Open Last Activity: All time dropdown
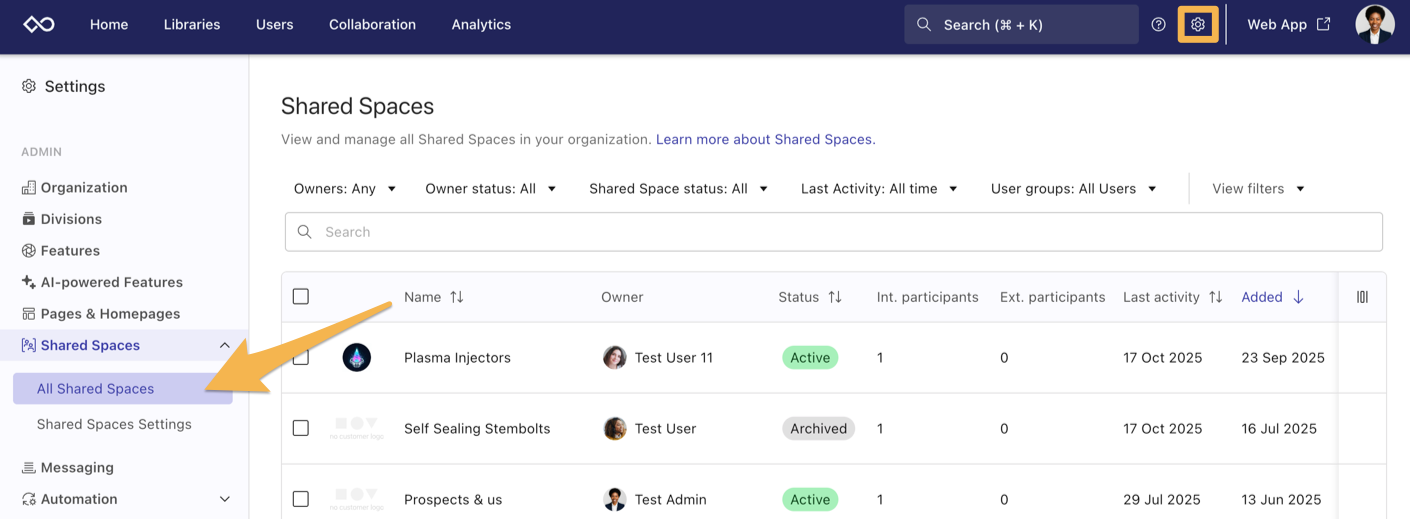1410x519 pixels. 880,188
